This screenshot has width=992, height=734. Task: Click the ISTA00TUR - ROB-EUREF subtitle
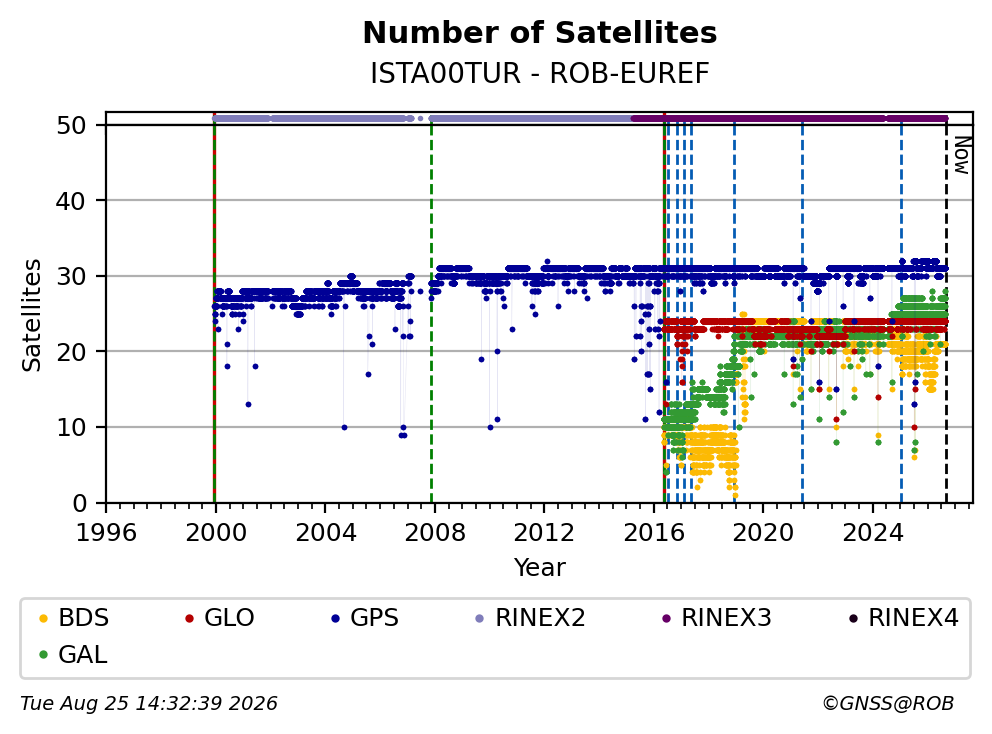(x=540, y=73)
